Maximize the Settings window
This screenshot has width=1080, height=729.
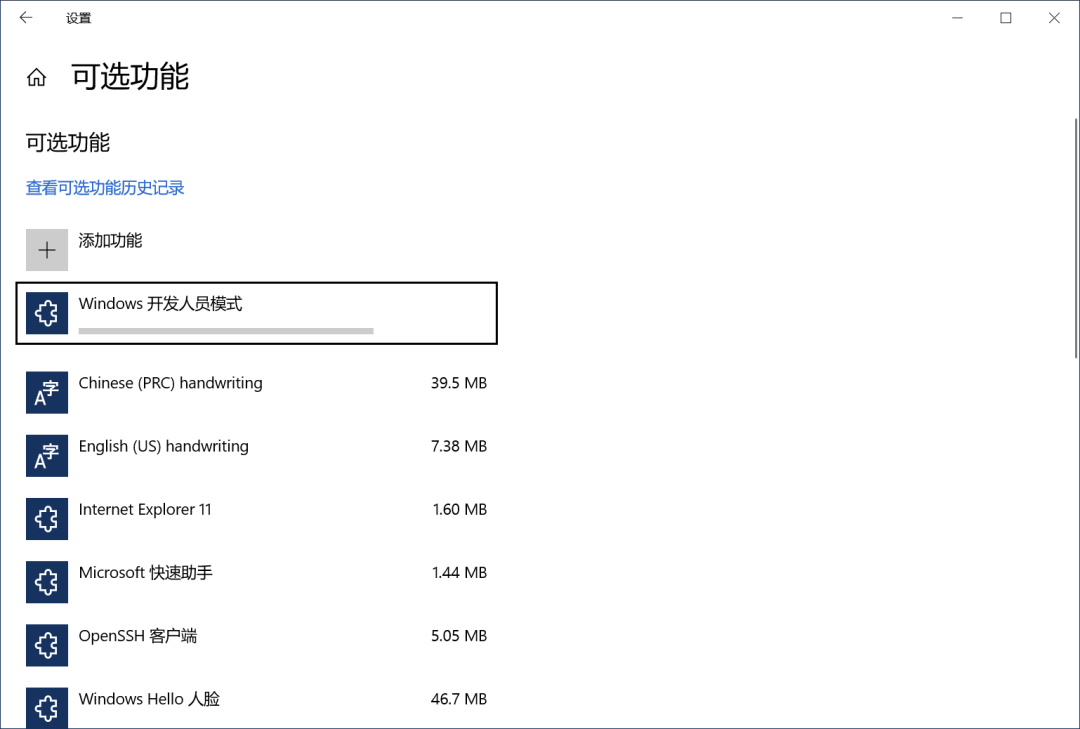coord(1006,18)
